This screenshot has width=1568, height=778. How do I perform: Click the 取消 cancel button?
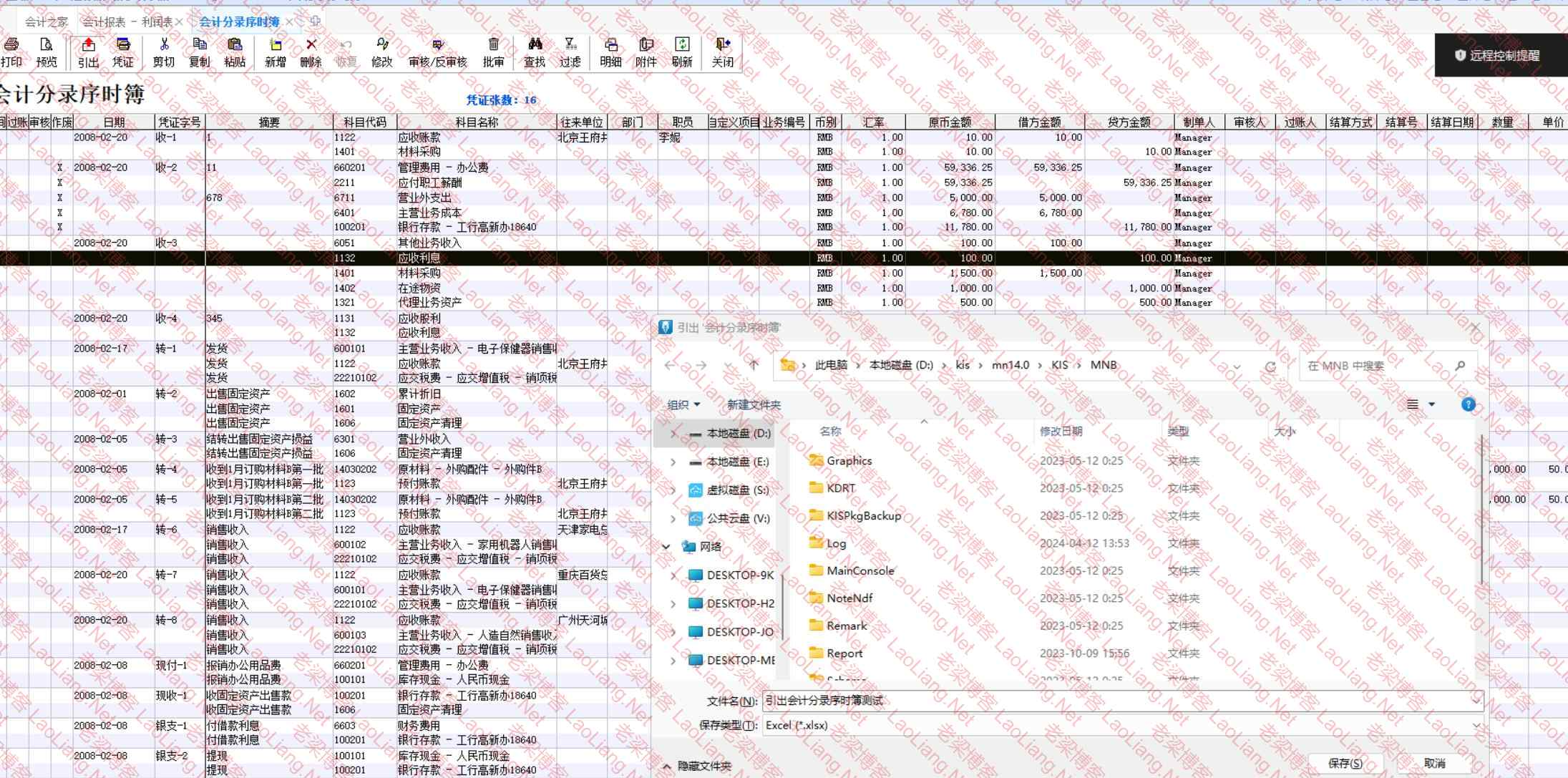pos(1434,763)
